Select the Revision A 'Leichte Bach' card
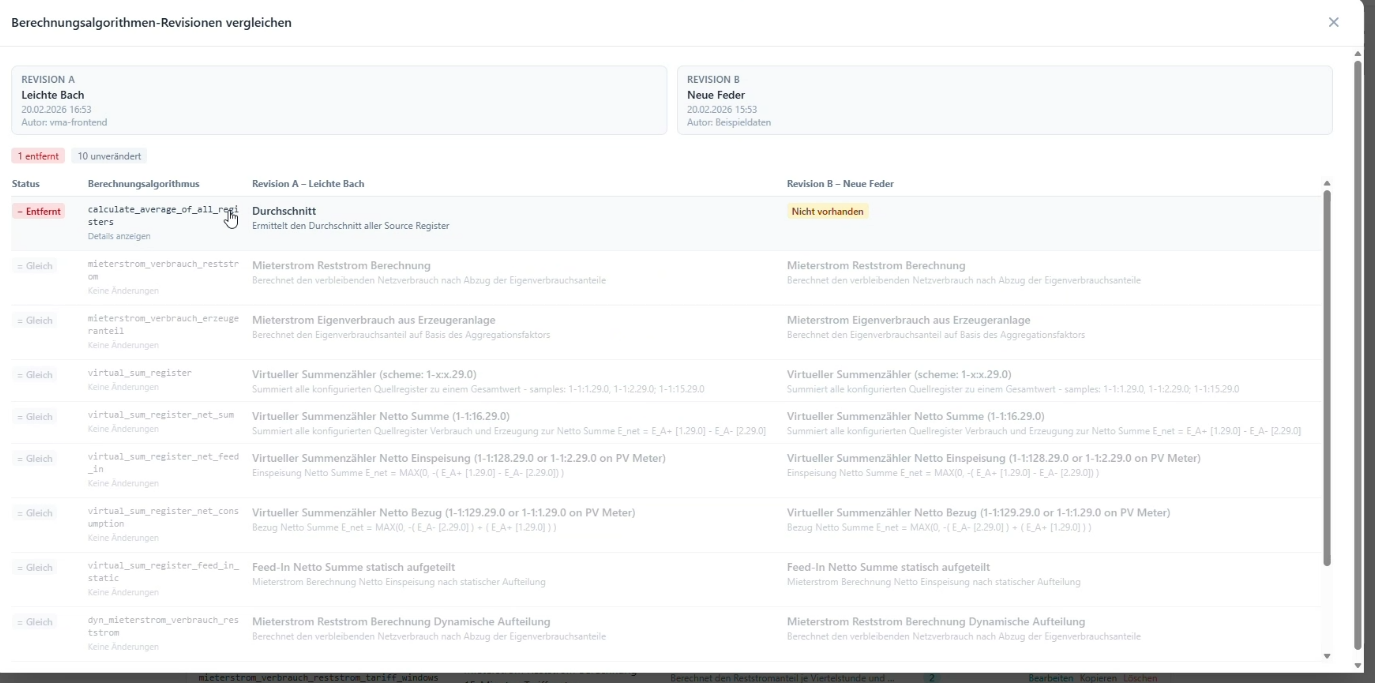Viewport: 1375px width, 683px height. click(339, 100)
